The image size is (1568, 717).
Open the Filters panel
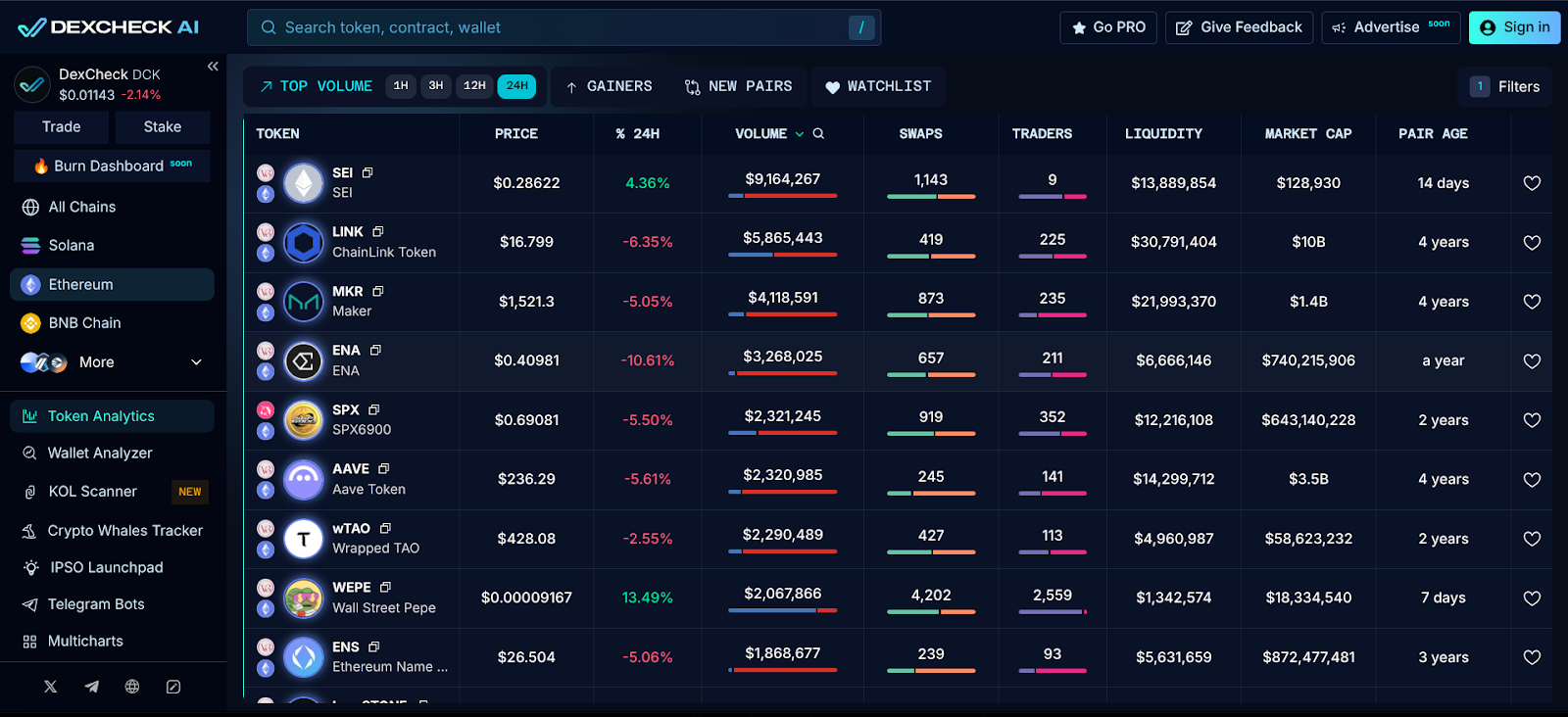click(1504, 86)
